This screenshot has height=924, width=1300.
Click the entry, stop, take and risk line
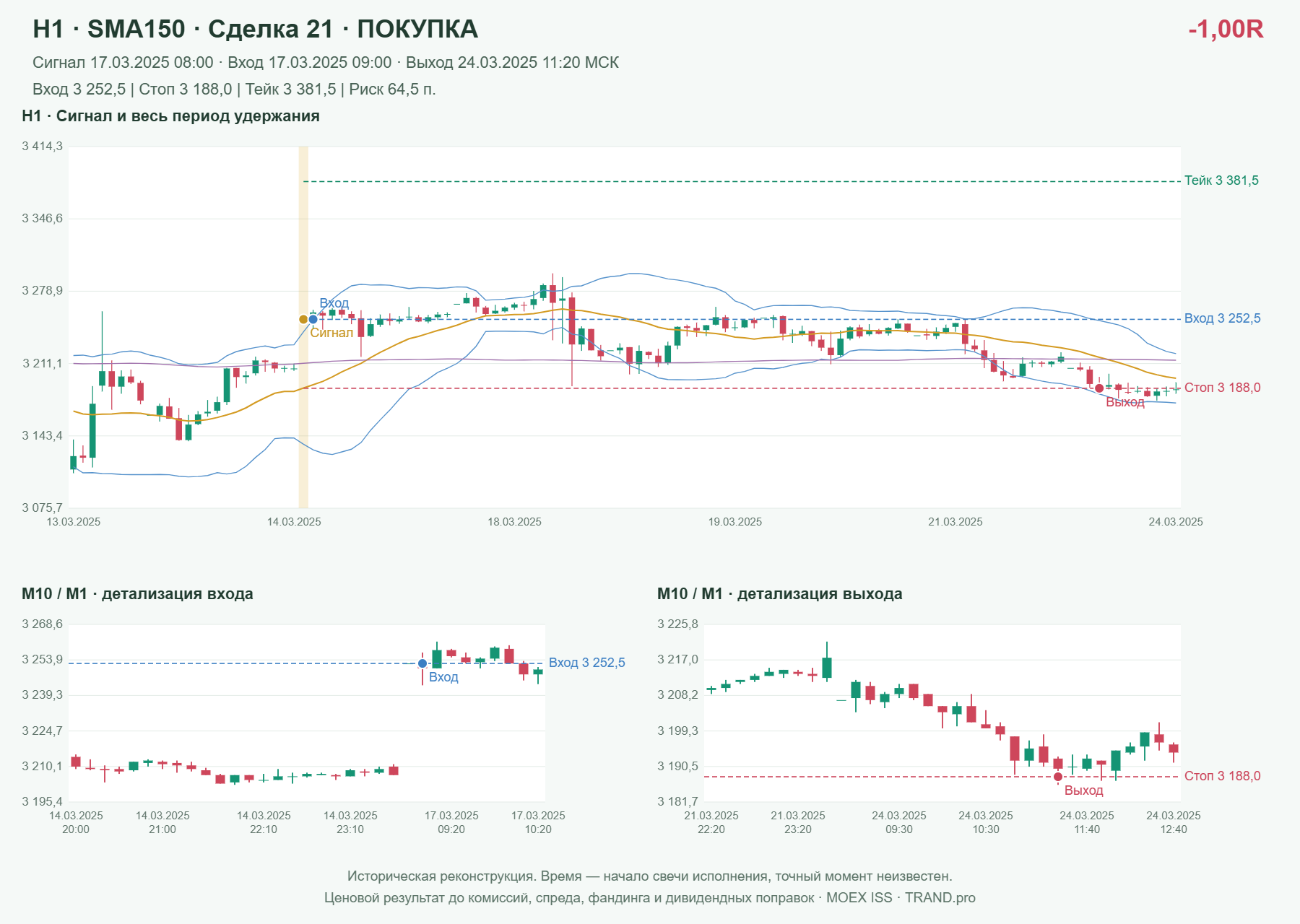234,90
